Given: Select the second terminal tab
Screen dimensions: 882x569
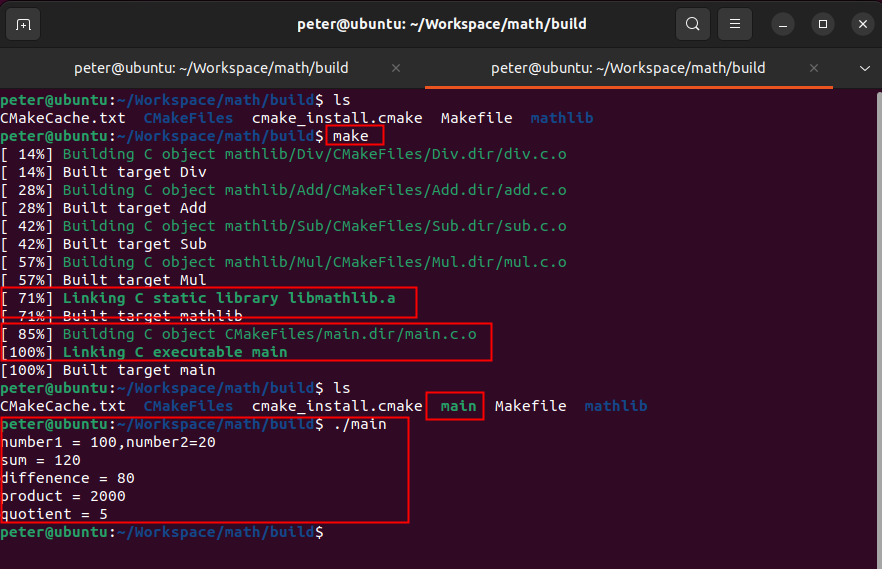Looking at the screenshot, I should 627,68.
